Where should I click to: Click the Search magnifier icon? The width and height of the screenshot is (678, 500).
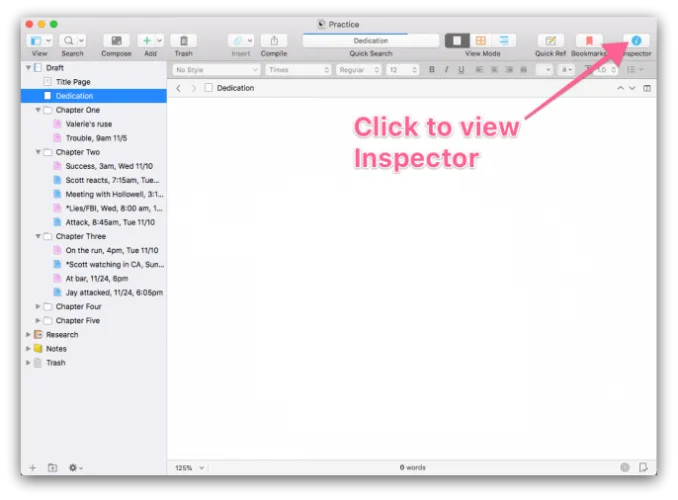(x=68, y=41)
